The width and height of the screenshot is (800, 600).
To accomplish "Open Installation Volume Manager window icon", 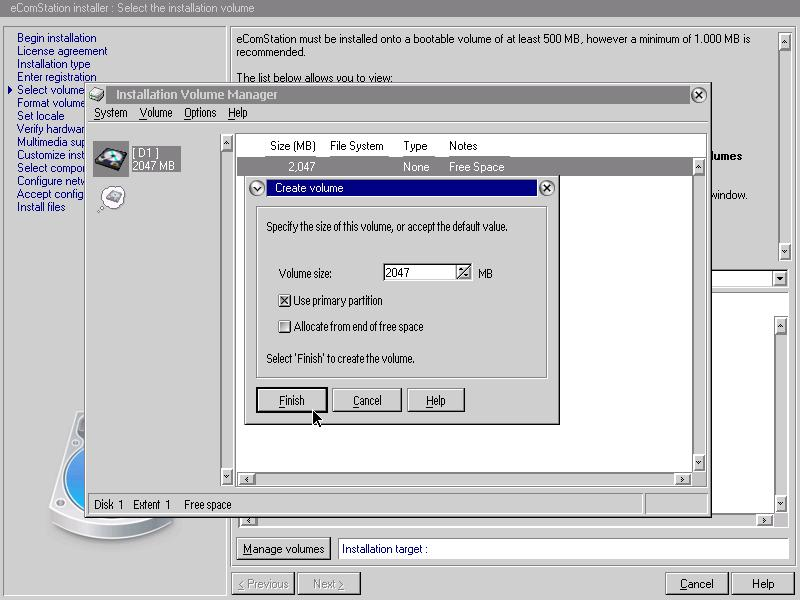I will 96,94.
